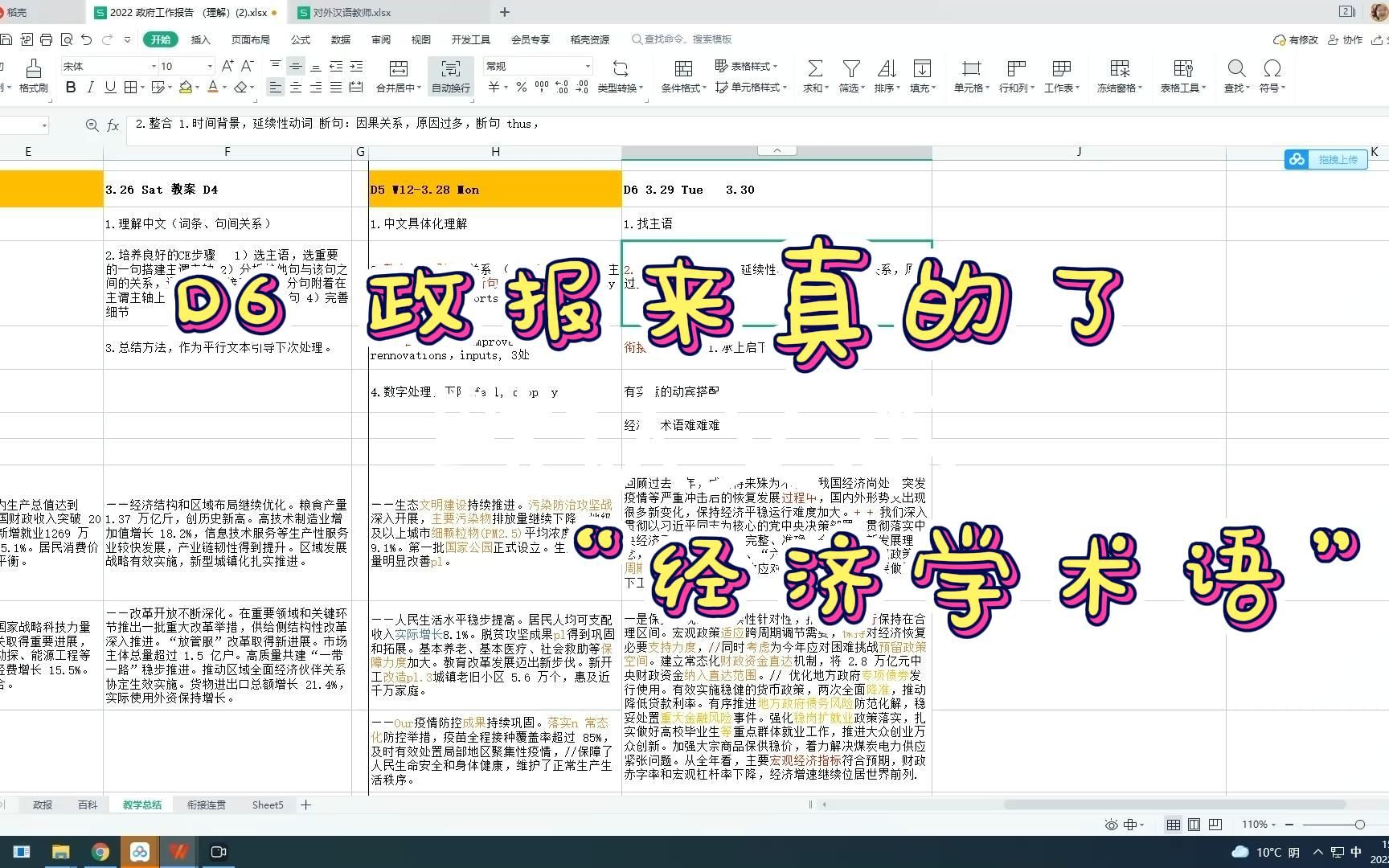Click the 填充 fill icon
Viewport: 1389px width, 868px height.
pyautogui.click(x=922, y=68)
